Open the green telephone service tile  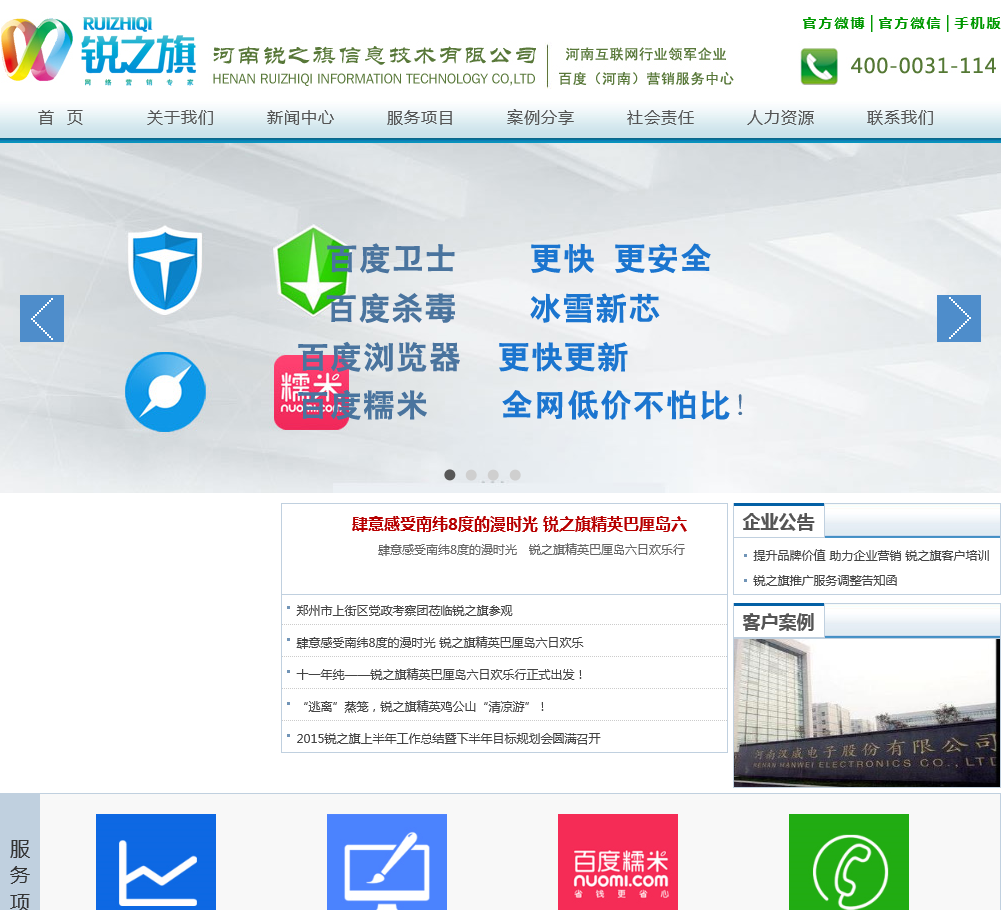point(849,861)
